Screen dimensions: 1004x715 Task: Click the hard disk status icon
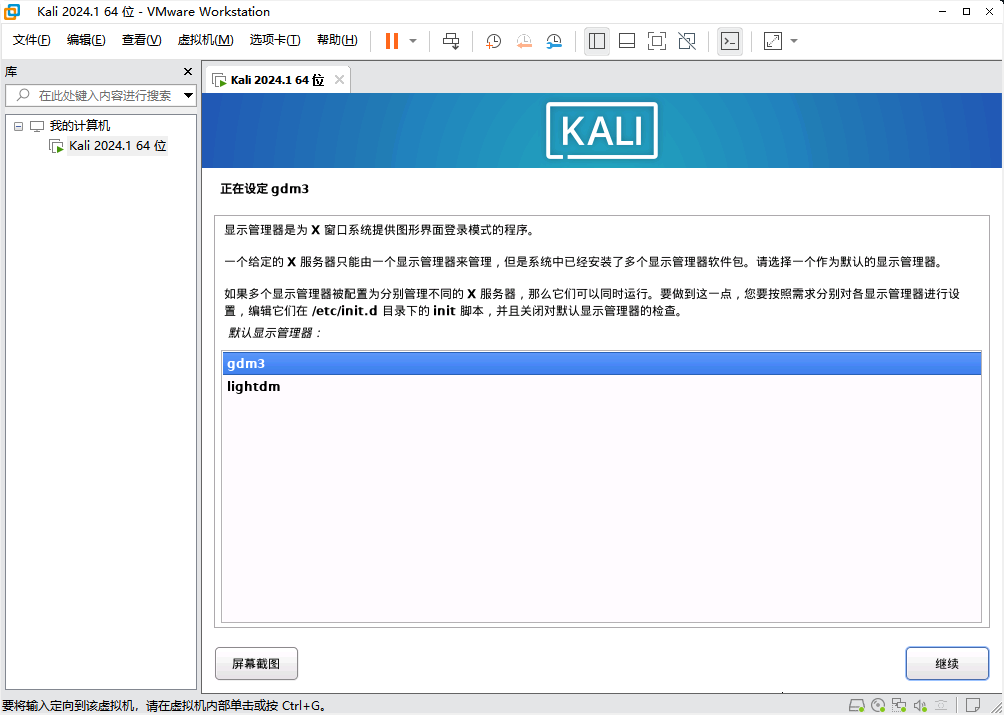pos(856,705)
